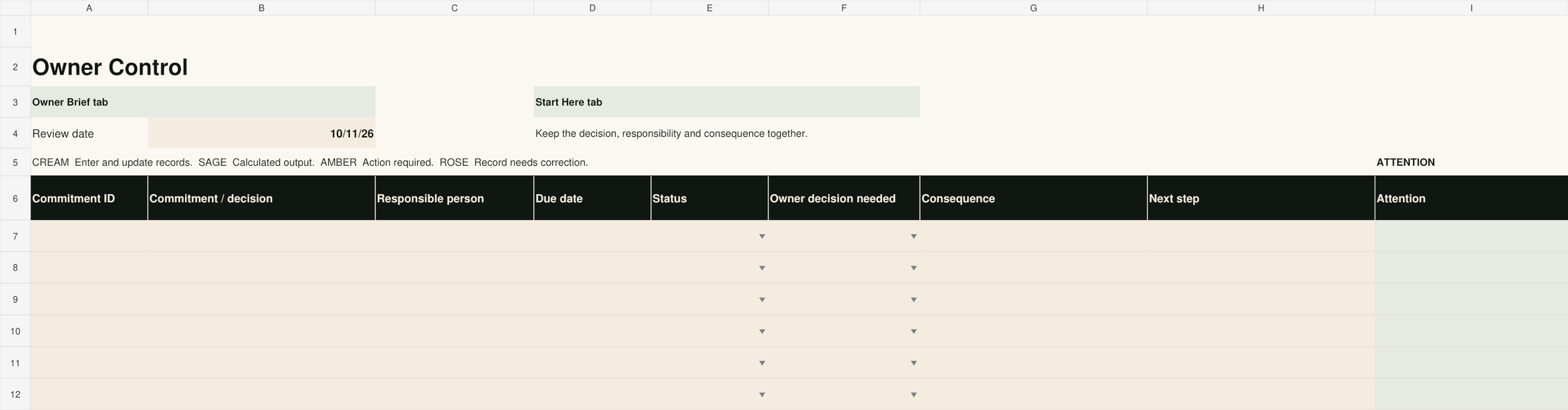The width and height of the screenshot is (1568, 410).
Task: Open the Status dropdown in row 10
Action: 761,332
